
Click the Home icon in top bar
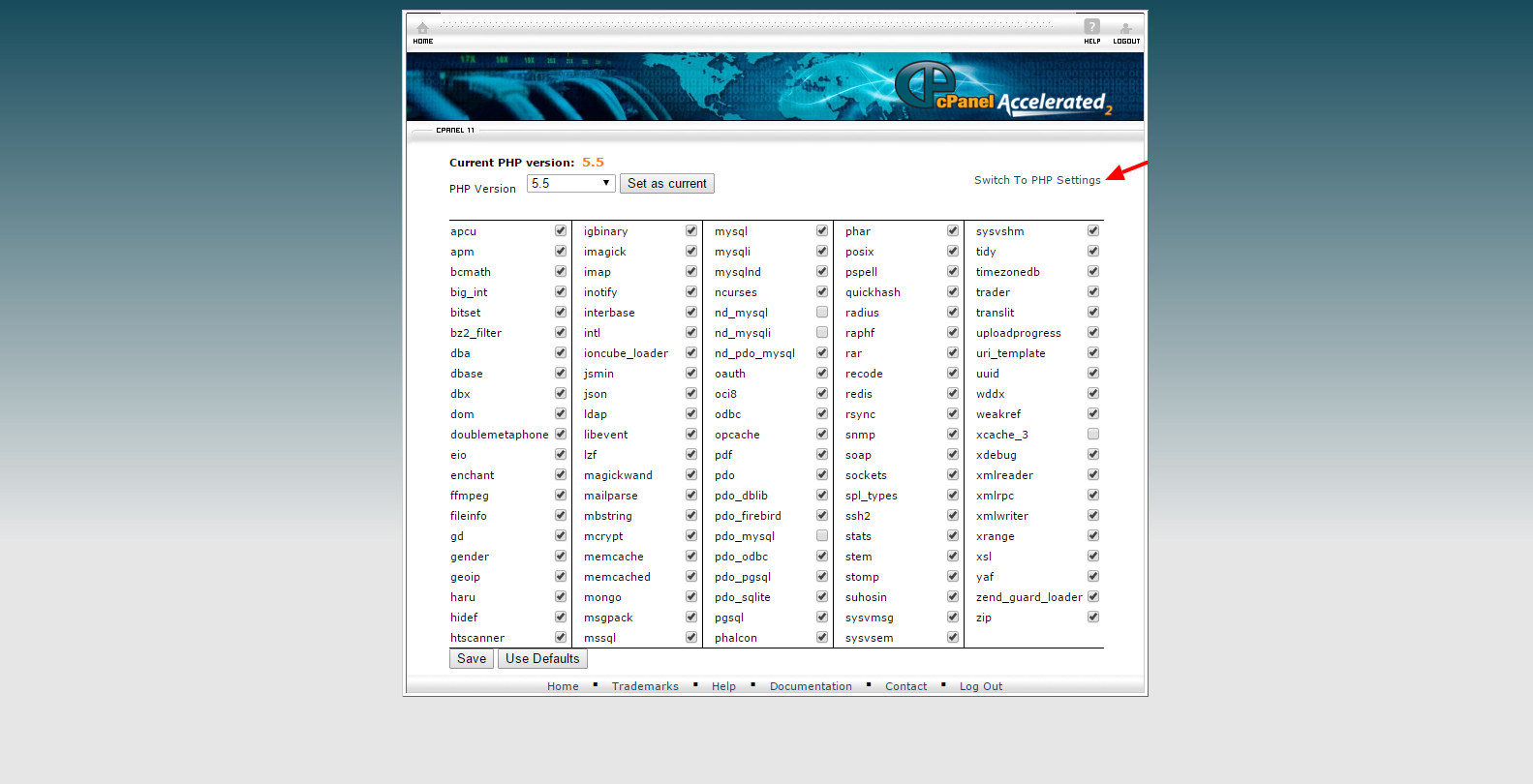tap(422, 29)
